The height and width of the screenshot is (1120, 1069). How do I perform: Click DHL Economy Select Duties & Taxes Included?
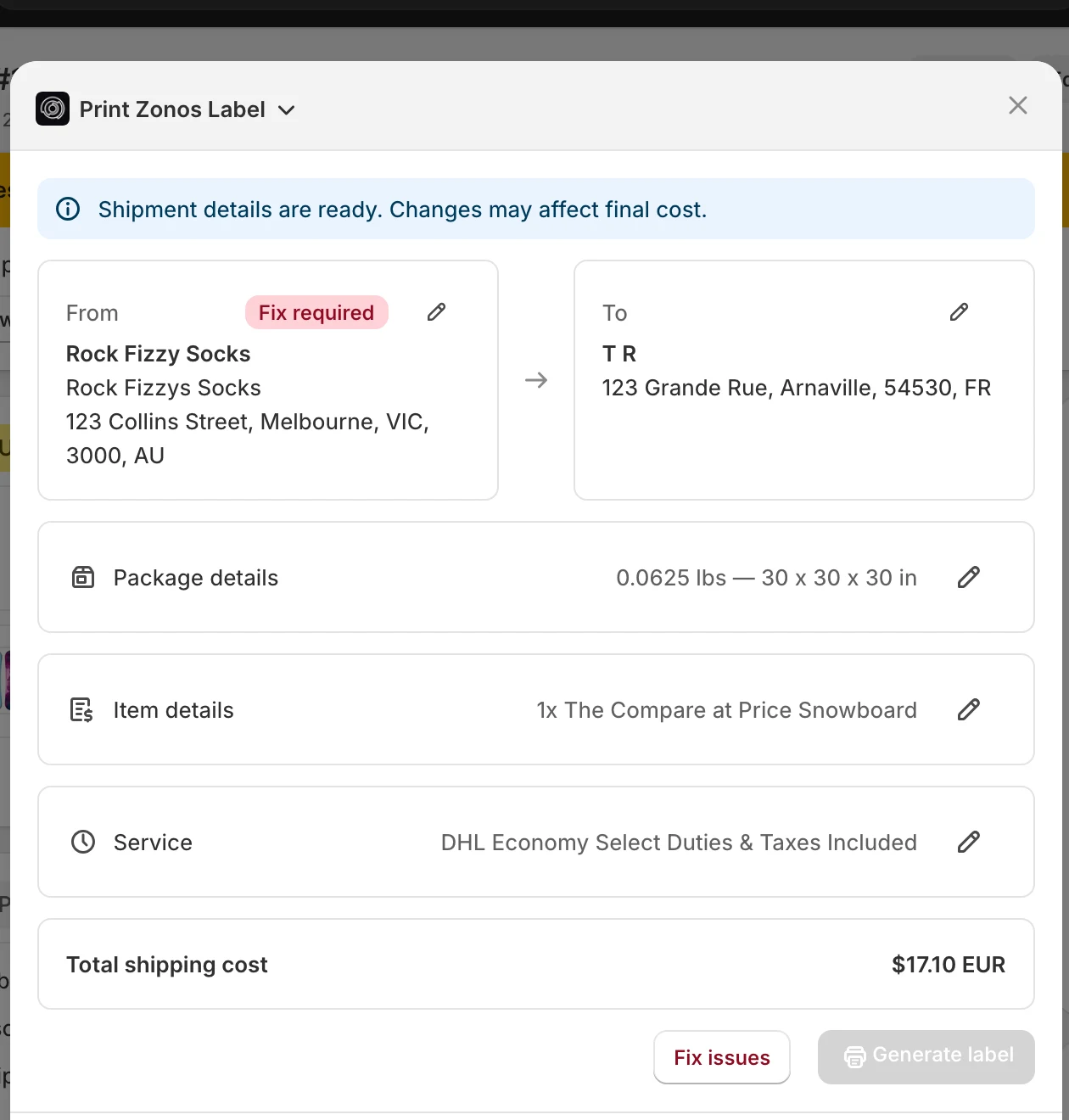pyautogui.click(x=679, y=843)
